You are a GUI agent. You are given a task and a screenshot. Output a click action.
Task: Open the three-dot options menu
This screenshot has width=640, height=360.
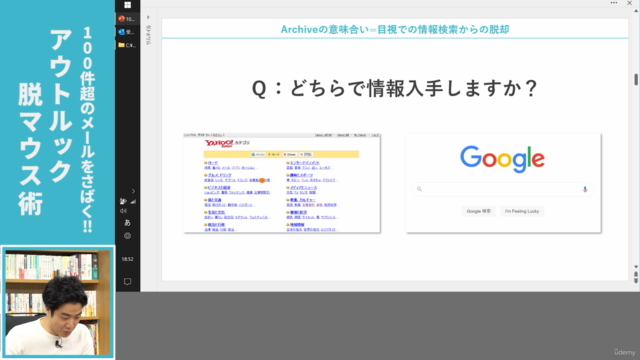coord(614,3)
